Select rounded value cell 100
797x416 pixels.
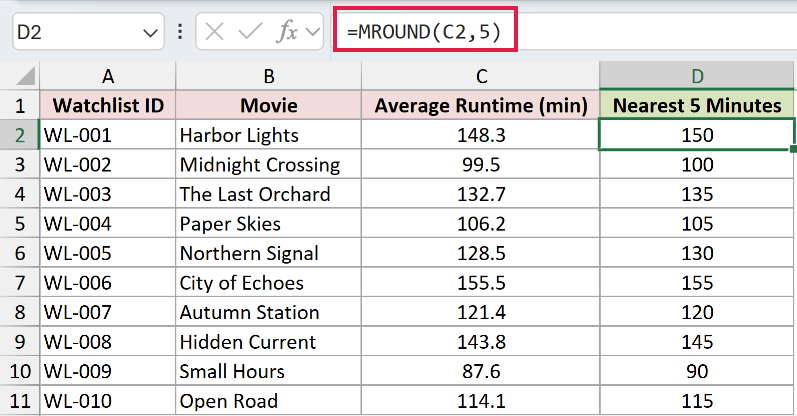[697, 164]
